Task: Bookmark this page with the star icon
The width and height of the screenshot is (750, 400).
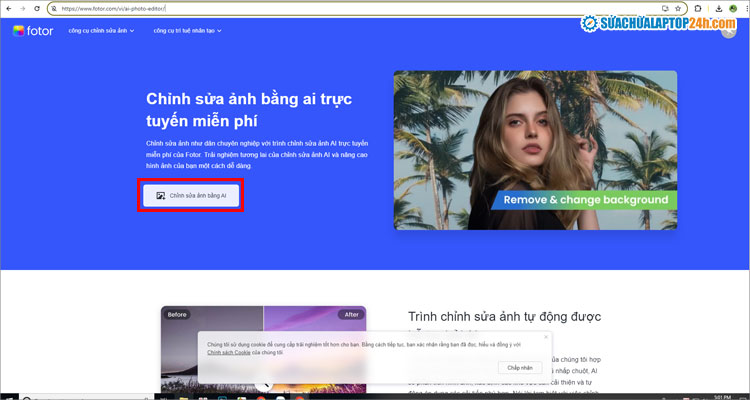Action: 678,9
